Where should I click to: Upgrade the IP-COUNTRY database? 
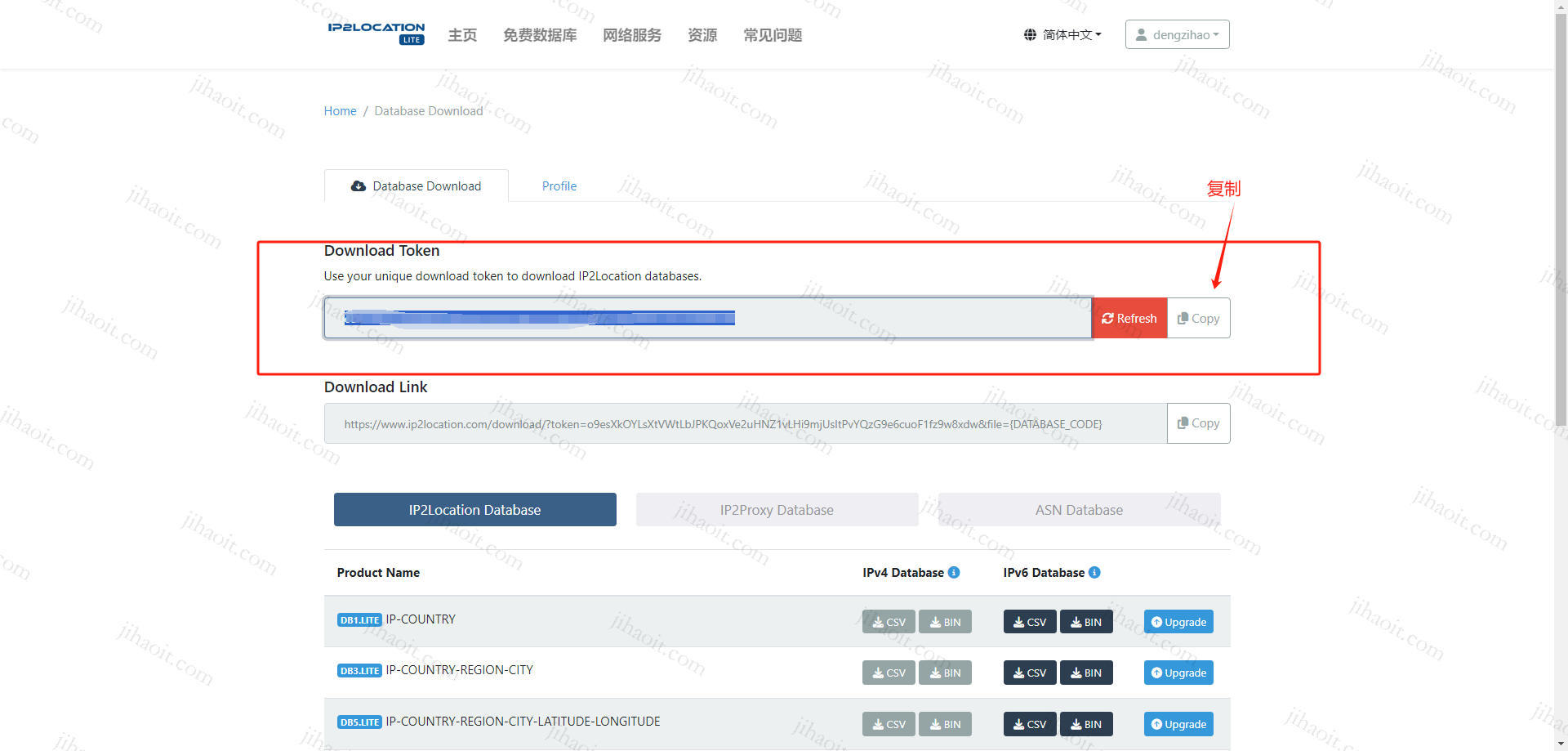pos(1178,622)
